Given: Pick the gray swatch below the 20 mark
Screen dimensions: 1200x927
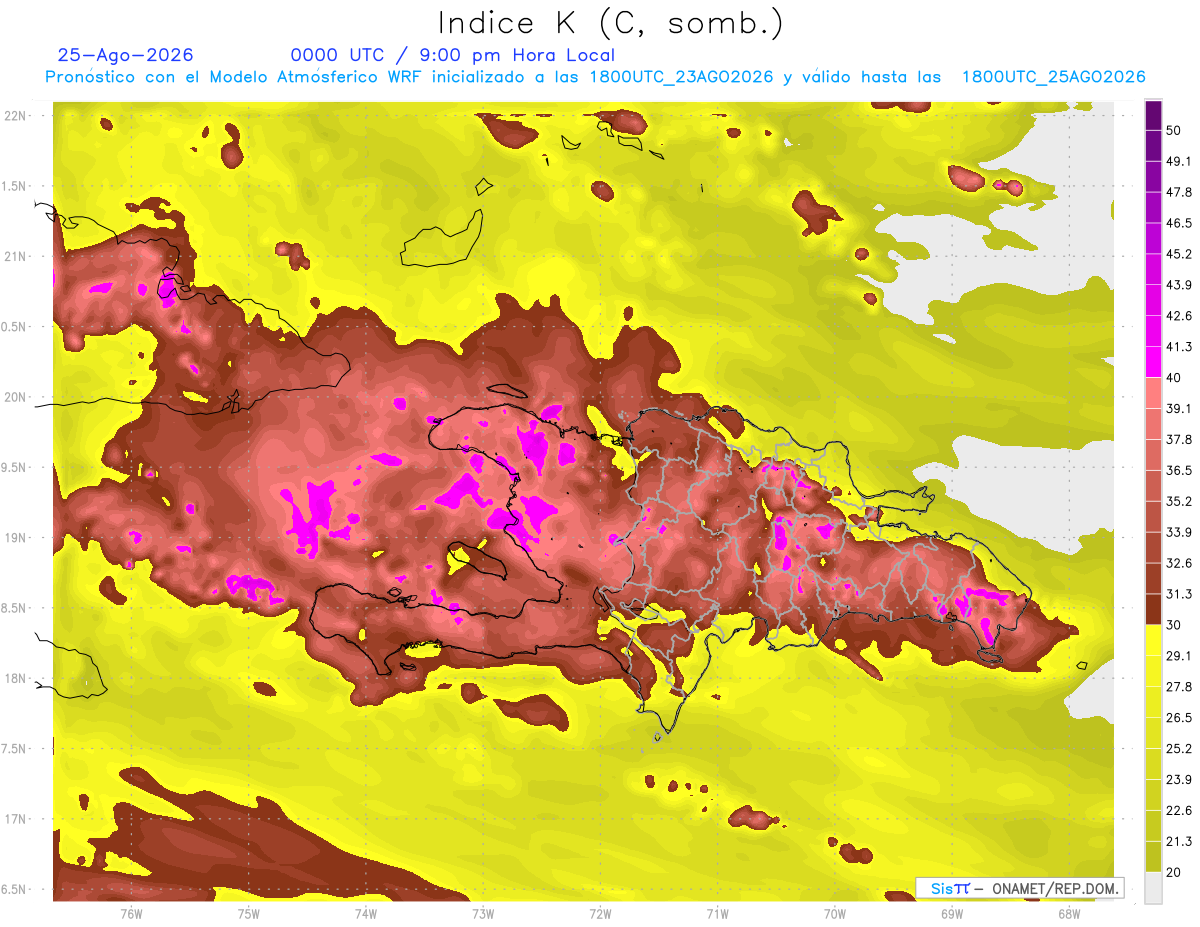Looking at the screenshot, I should pos(1153,888).
